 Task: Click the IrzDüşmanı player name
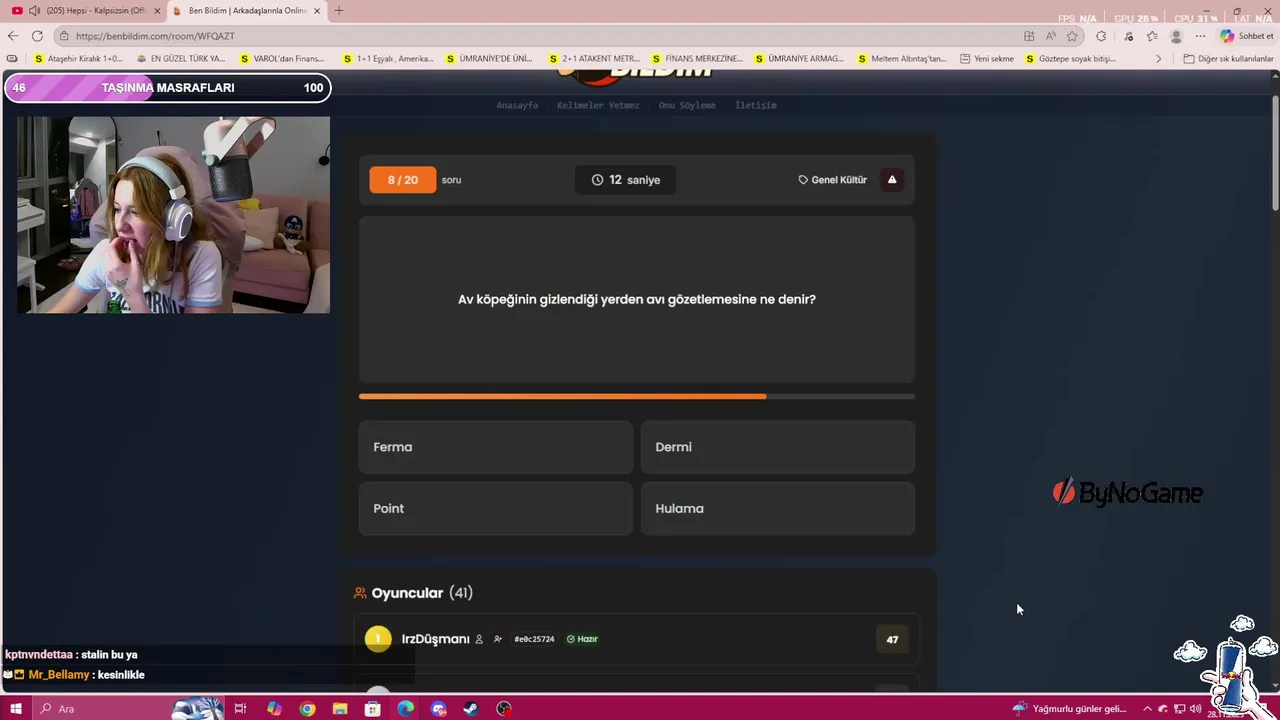pyautogui.click(x=435, y=639)
